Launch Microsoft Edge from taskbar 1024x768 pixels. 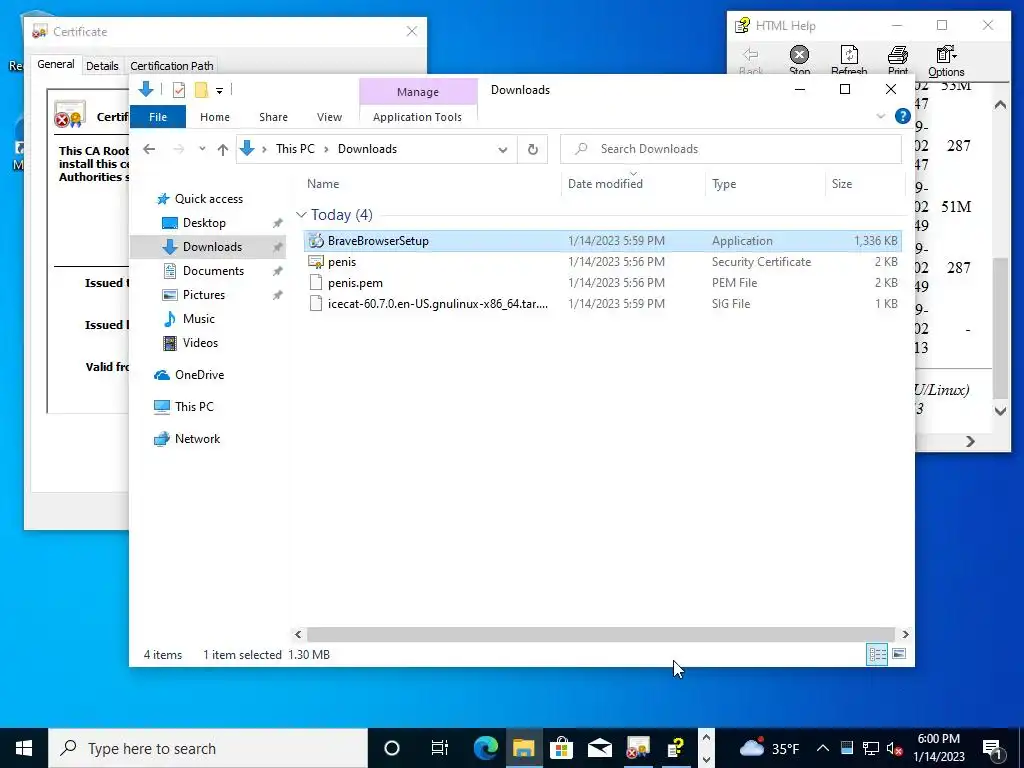click(x=485, y=748)
